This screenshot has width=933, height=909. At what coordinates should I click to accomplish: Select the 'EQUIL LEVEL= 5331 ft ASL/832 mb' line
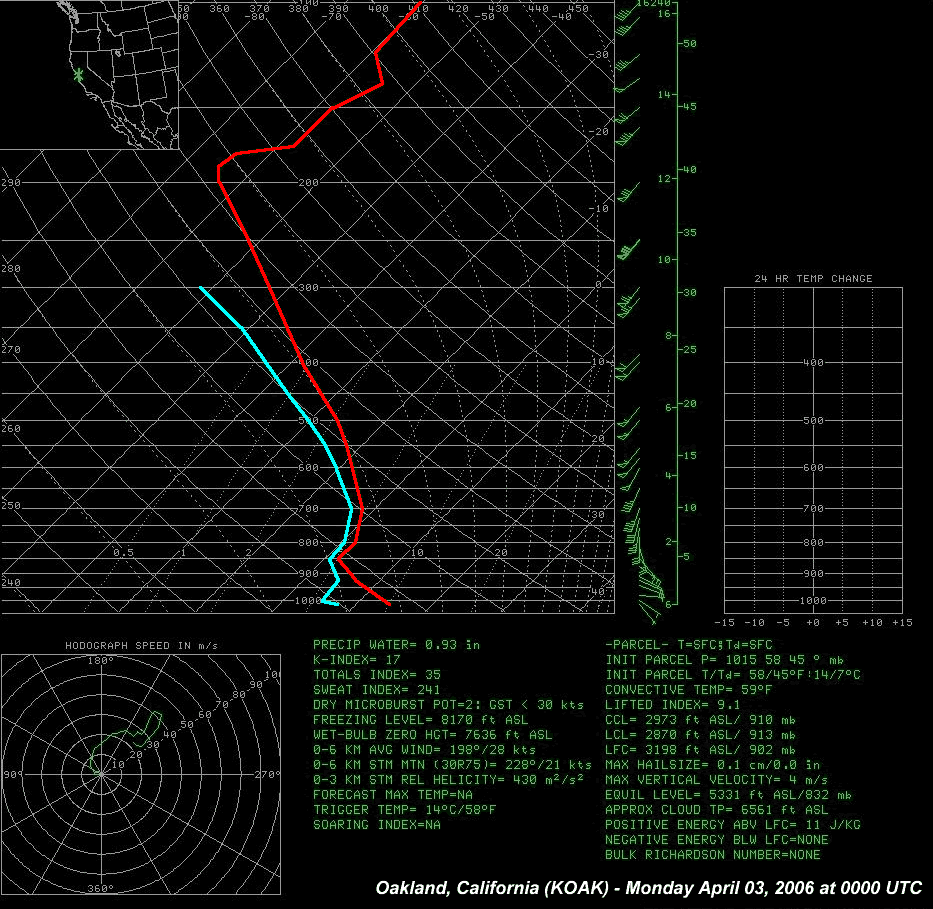[x=728, y=795]
